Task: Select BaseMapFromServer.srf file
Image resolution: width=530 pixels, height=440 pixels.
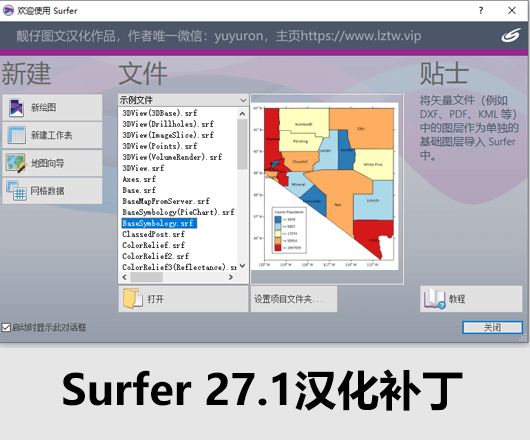Action: click(166, 201)
